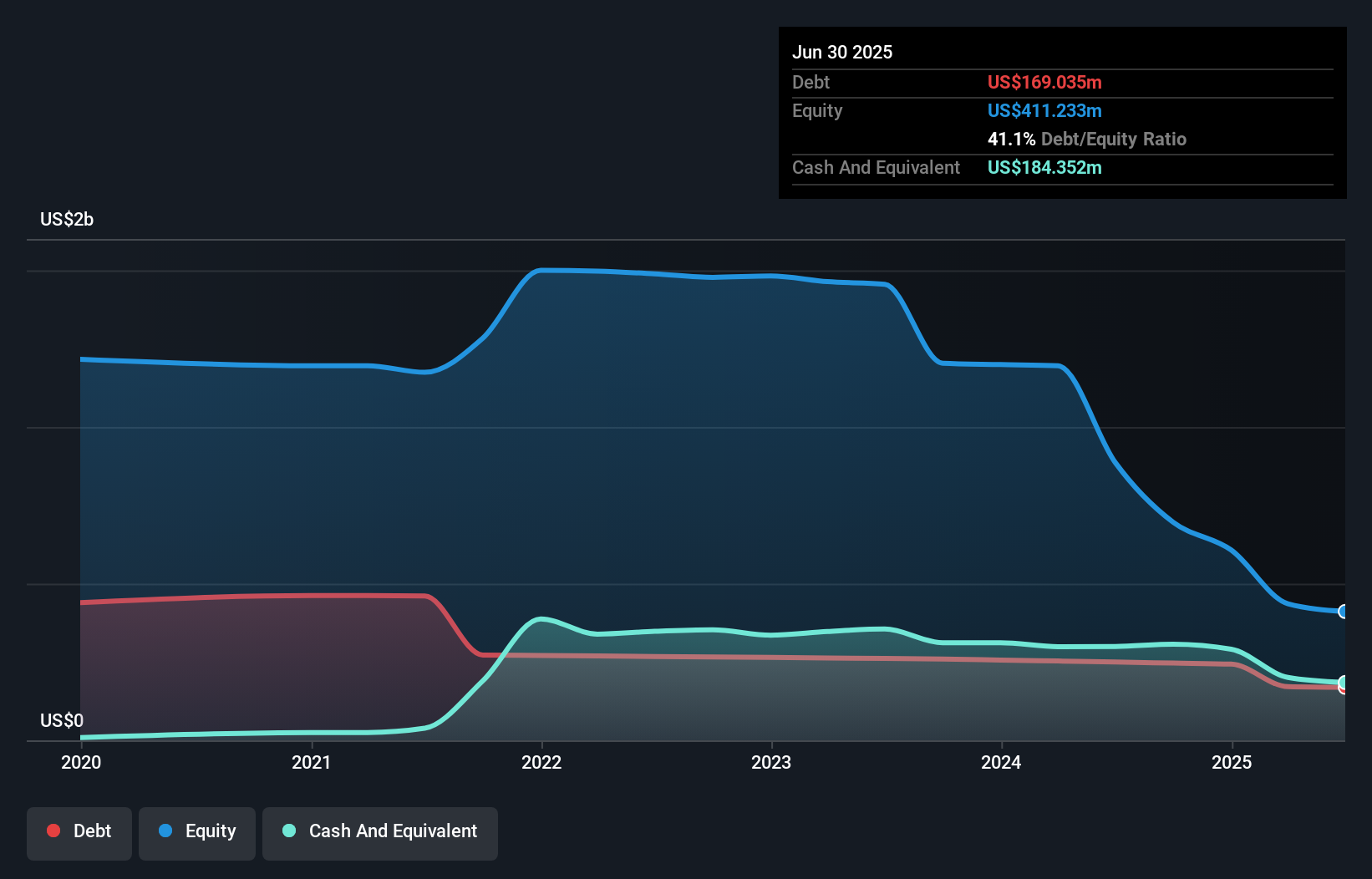Click the US$2b y-axis label

pyautogui.click(x=67, y=219)
